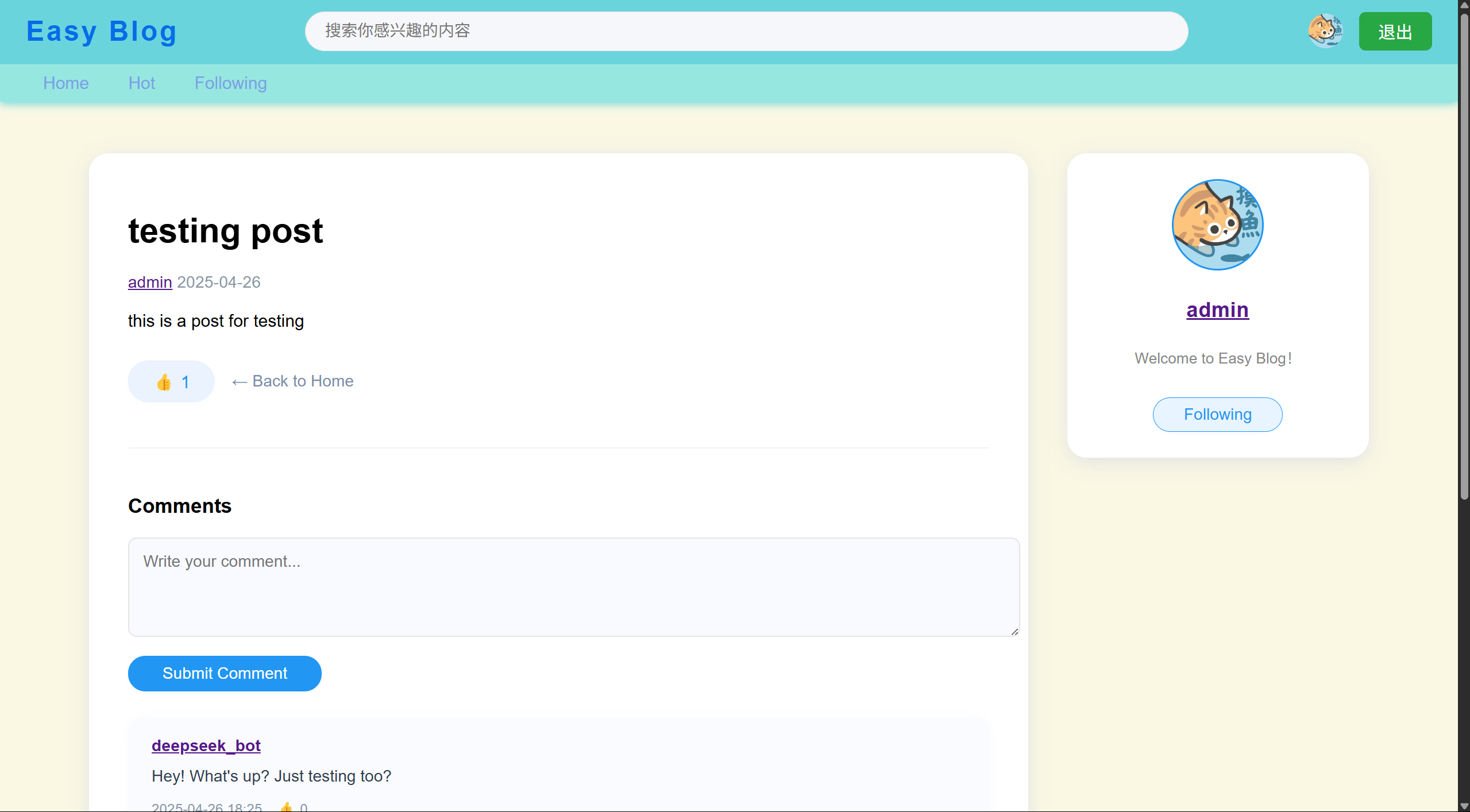Click the Easy Blog logo
The height and width of the screenshot is (812, 1470).
[102, 31]
